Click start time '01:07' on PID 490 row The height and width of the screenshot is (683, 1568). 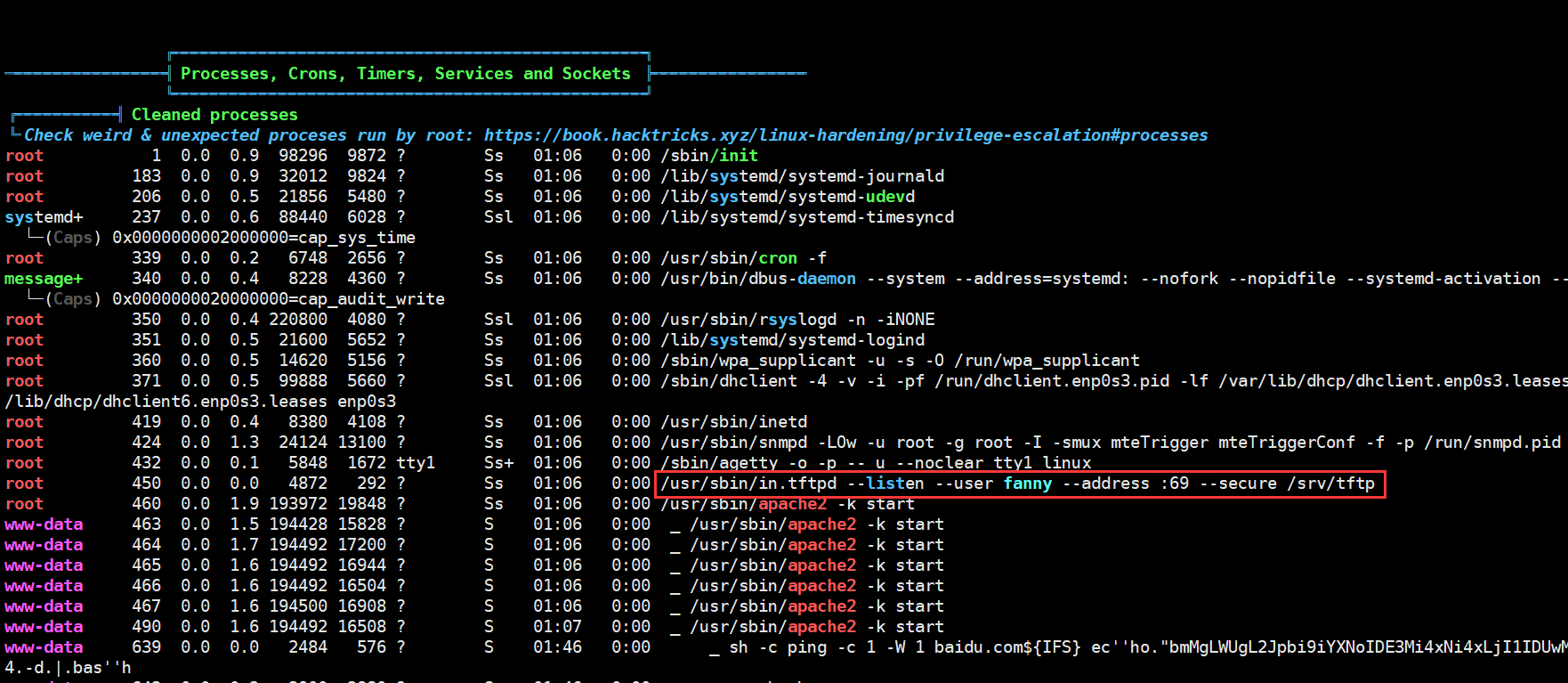(557, 627)
